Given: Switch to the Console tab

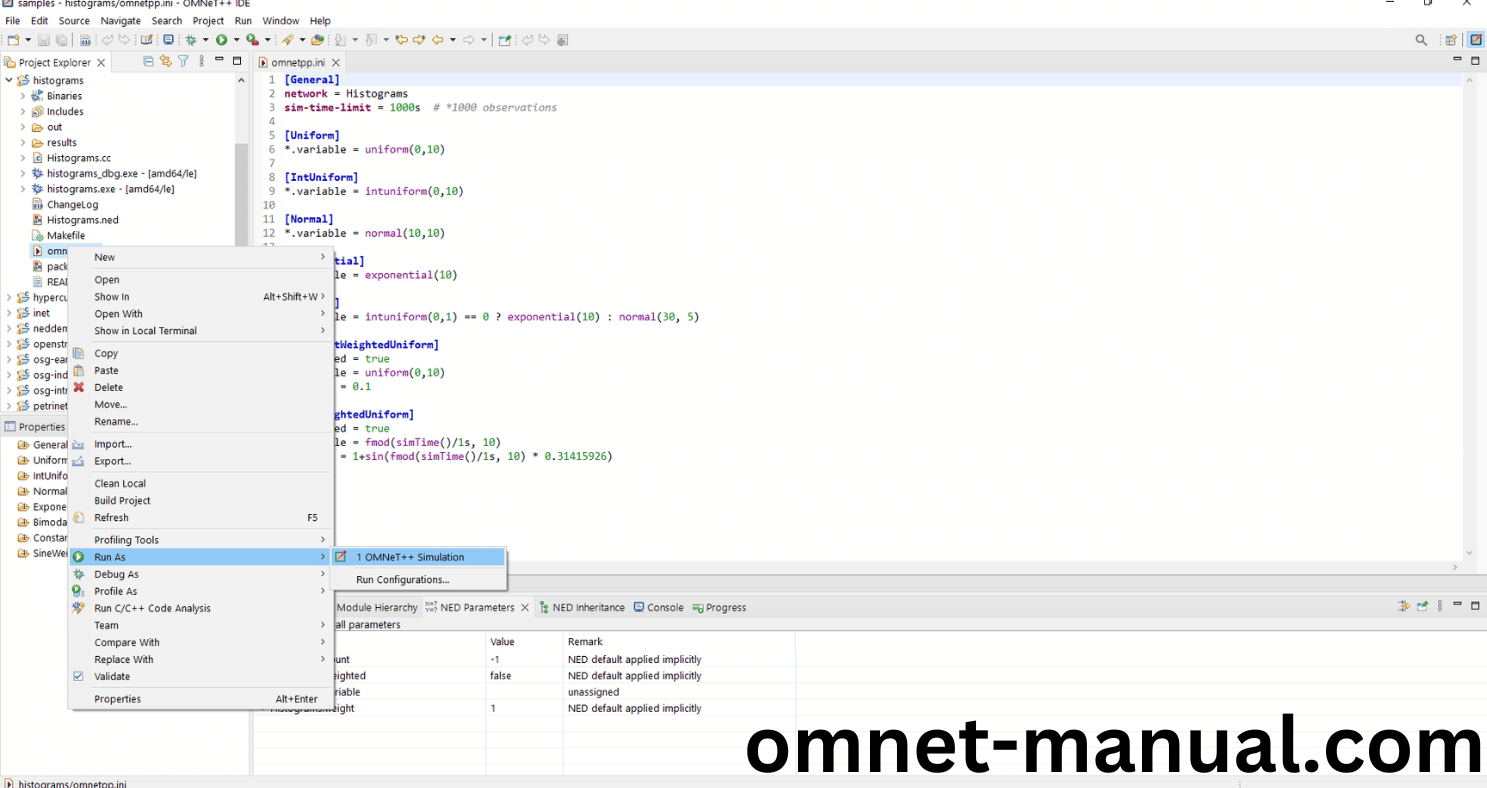Looking at the screenshot, I should [x=664, y=607].
